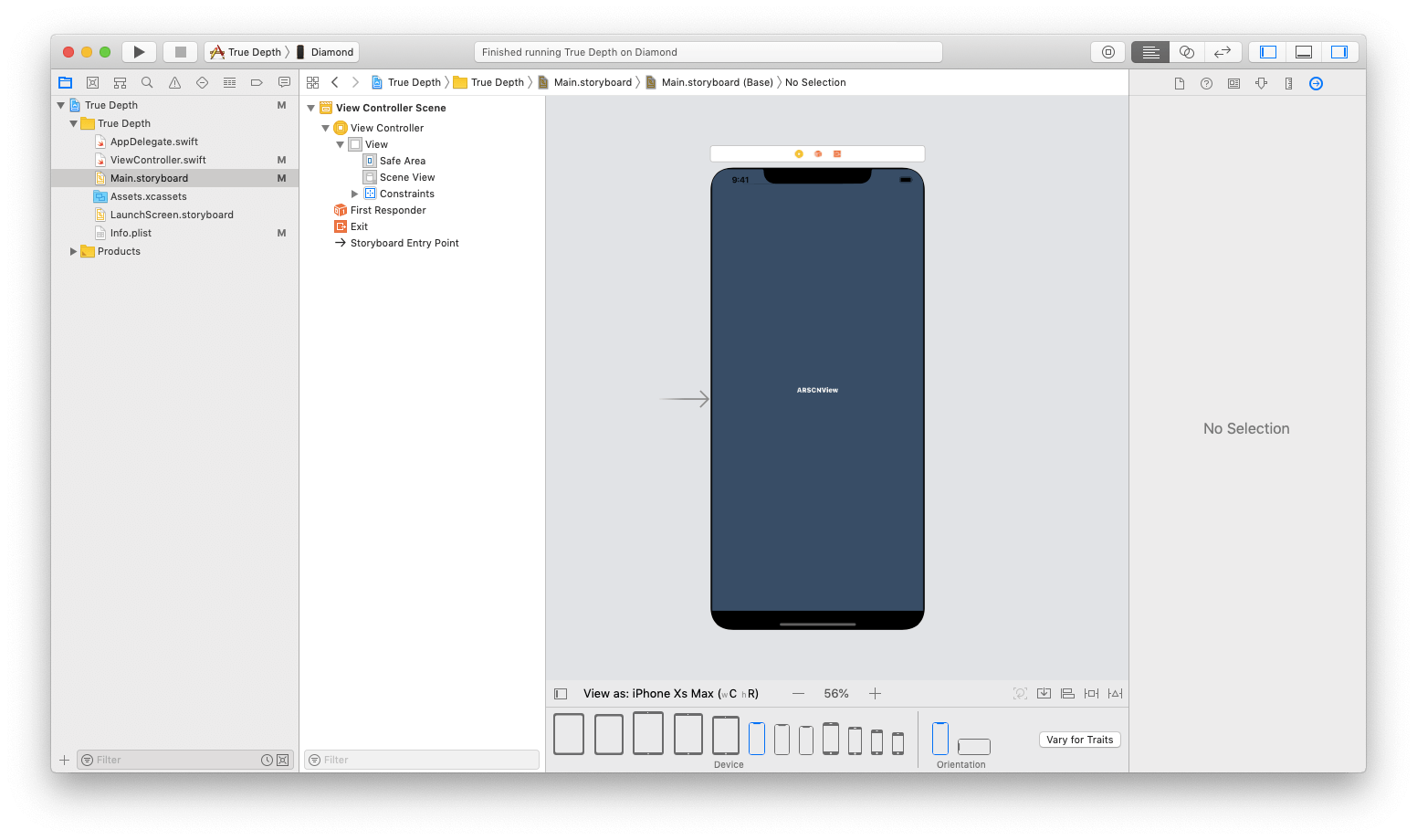Open the Attributes inspector

click(x=1261, y=82)
